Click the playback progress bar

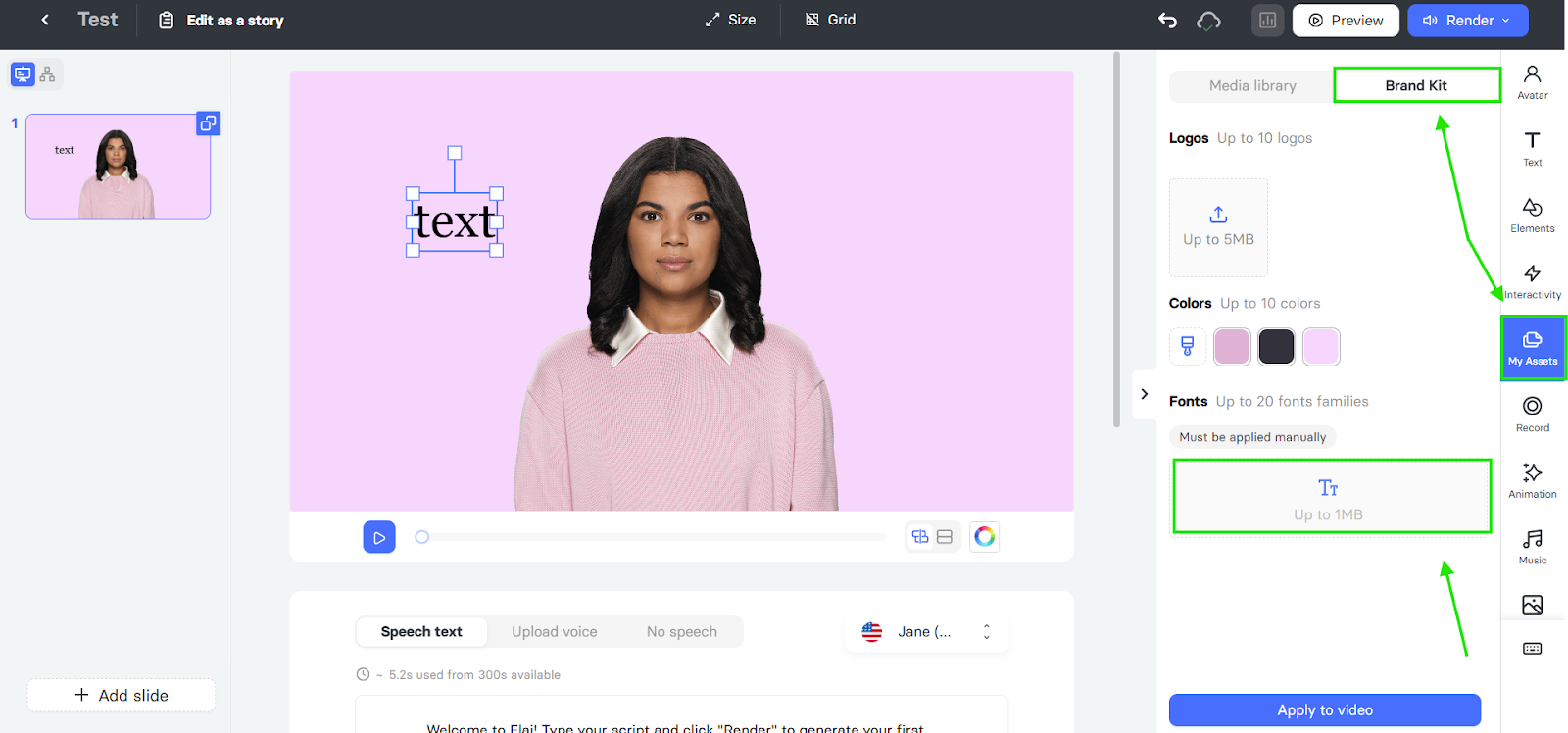[652, 537]
